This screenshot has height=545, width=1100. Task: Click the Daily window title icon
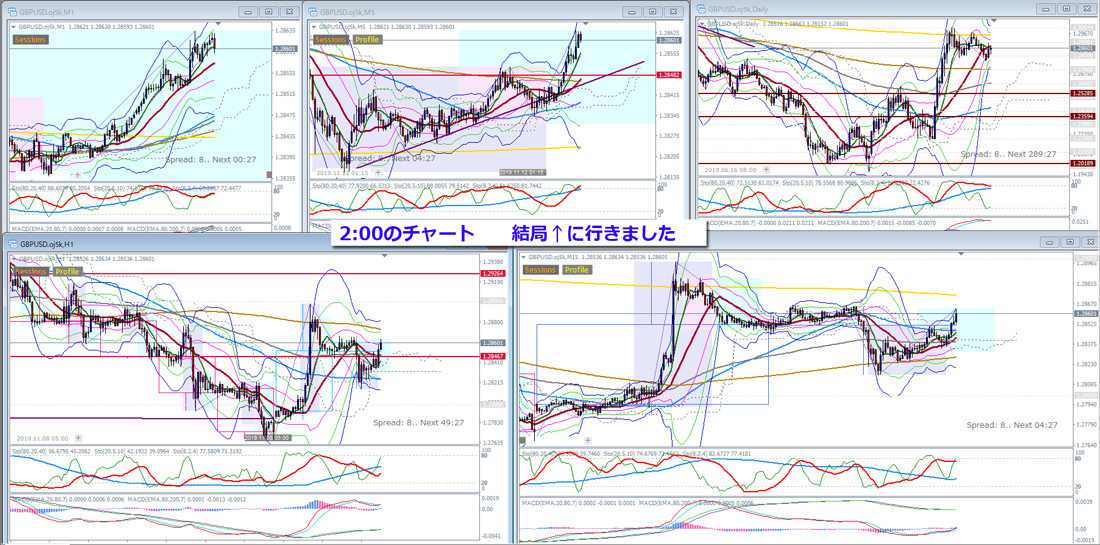tap(701, 9)
